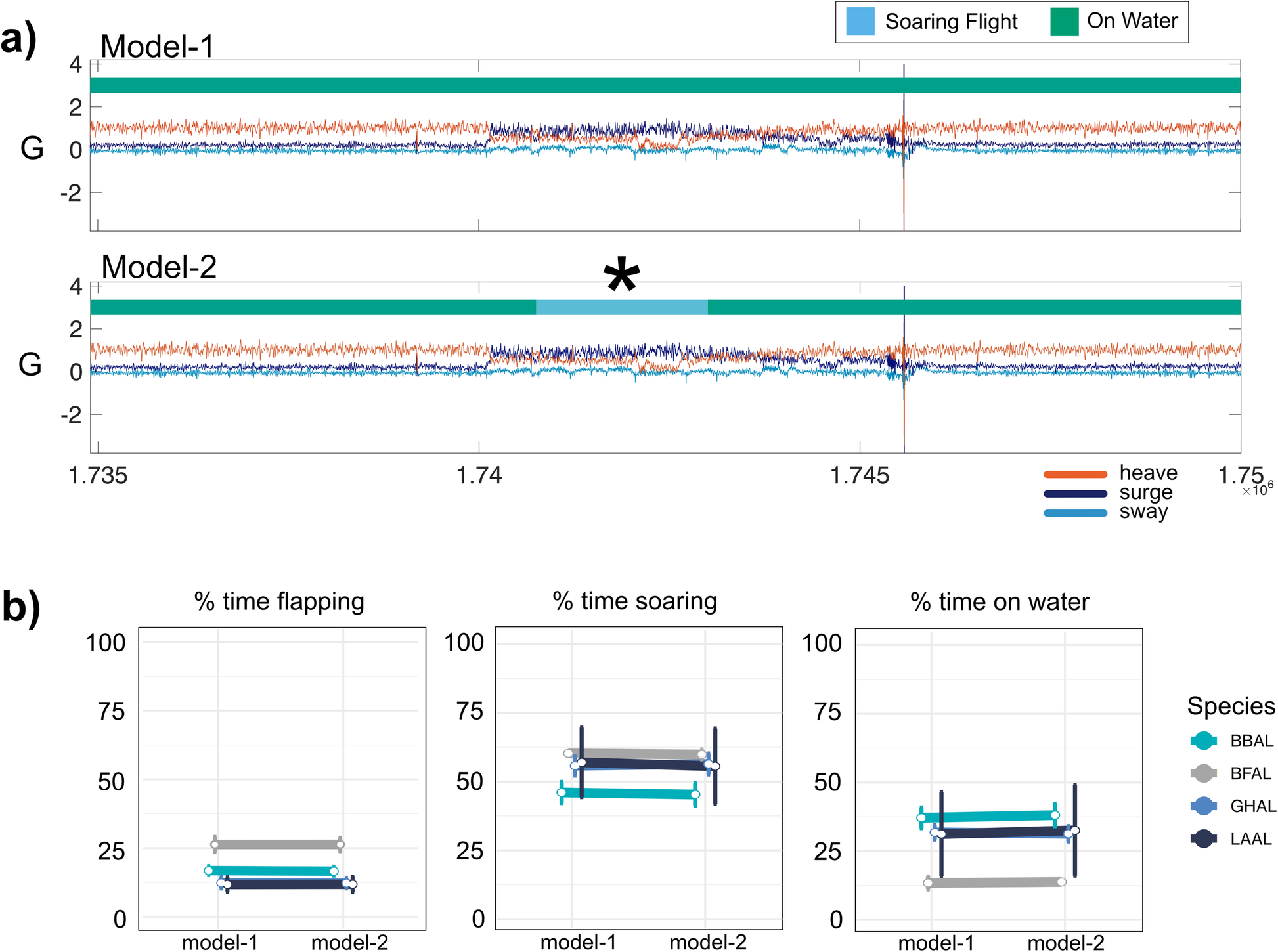Click 'model-2' label under flapping chart
1278x952 pixels.
tap(349, 943)
